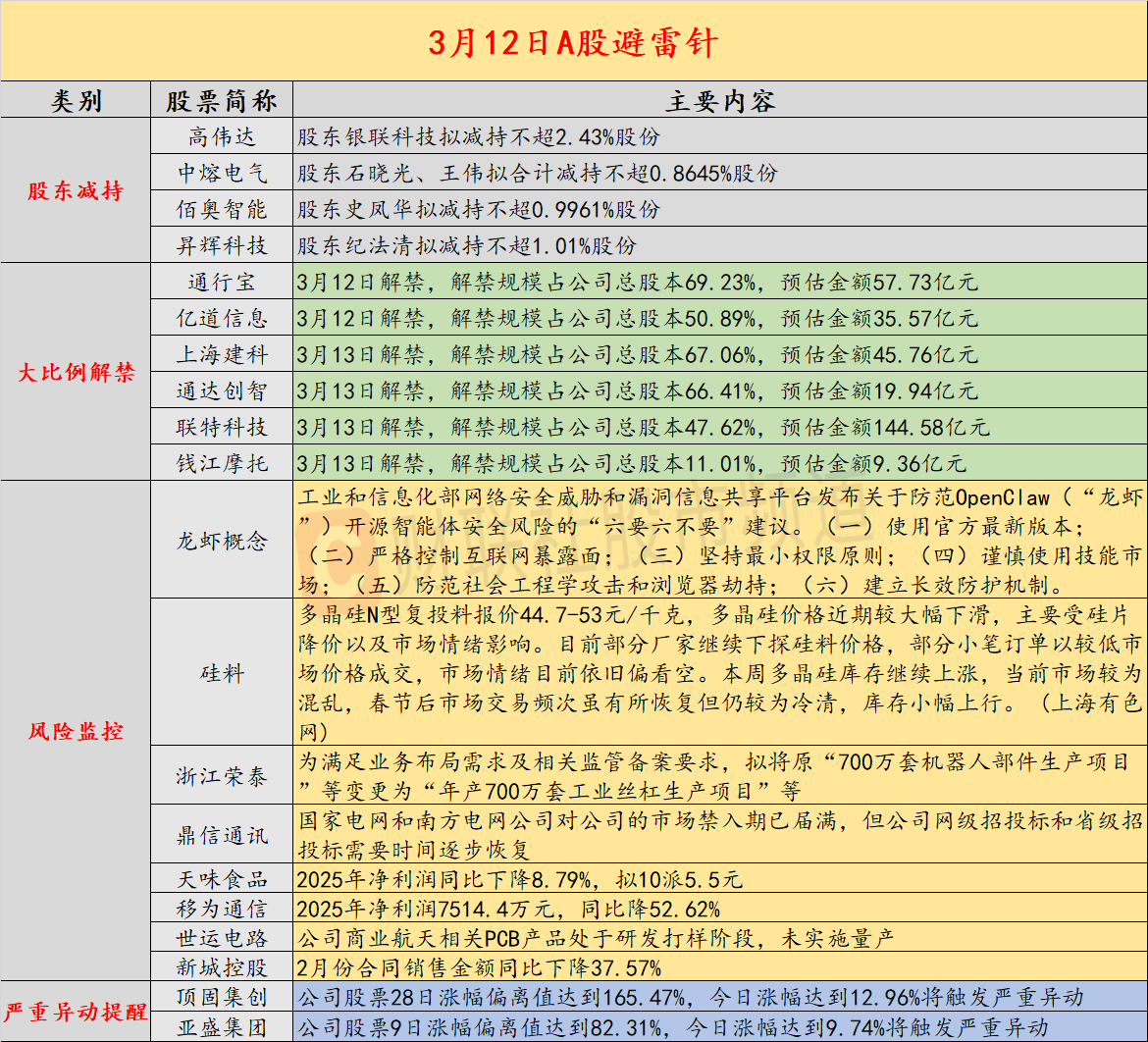Viewport: 1148px width, 1042px height.
Task: Click 2025年净利润同比下降8.79% text
Action: coord(520,879)
